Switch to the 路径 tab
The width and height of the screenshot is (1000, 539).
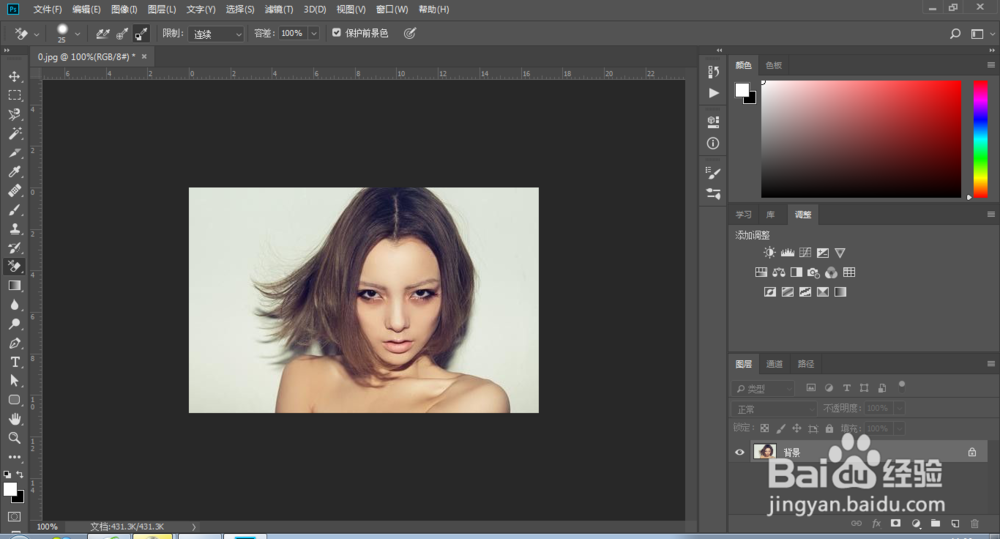[x=806, y=364]
